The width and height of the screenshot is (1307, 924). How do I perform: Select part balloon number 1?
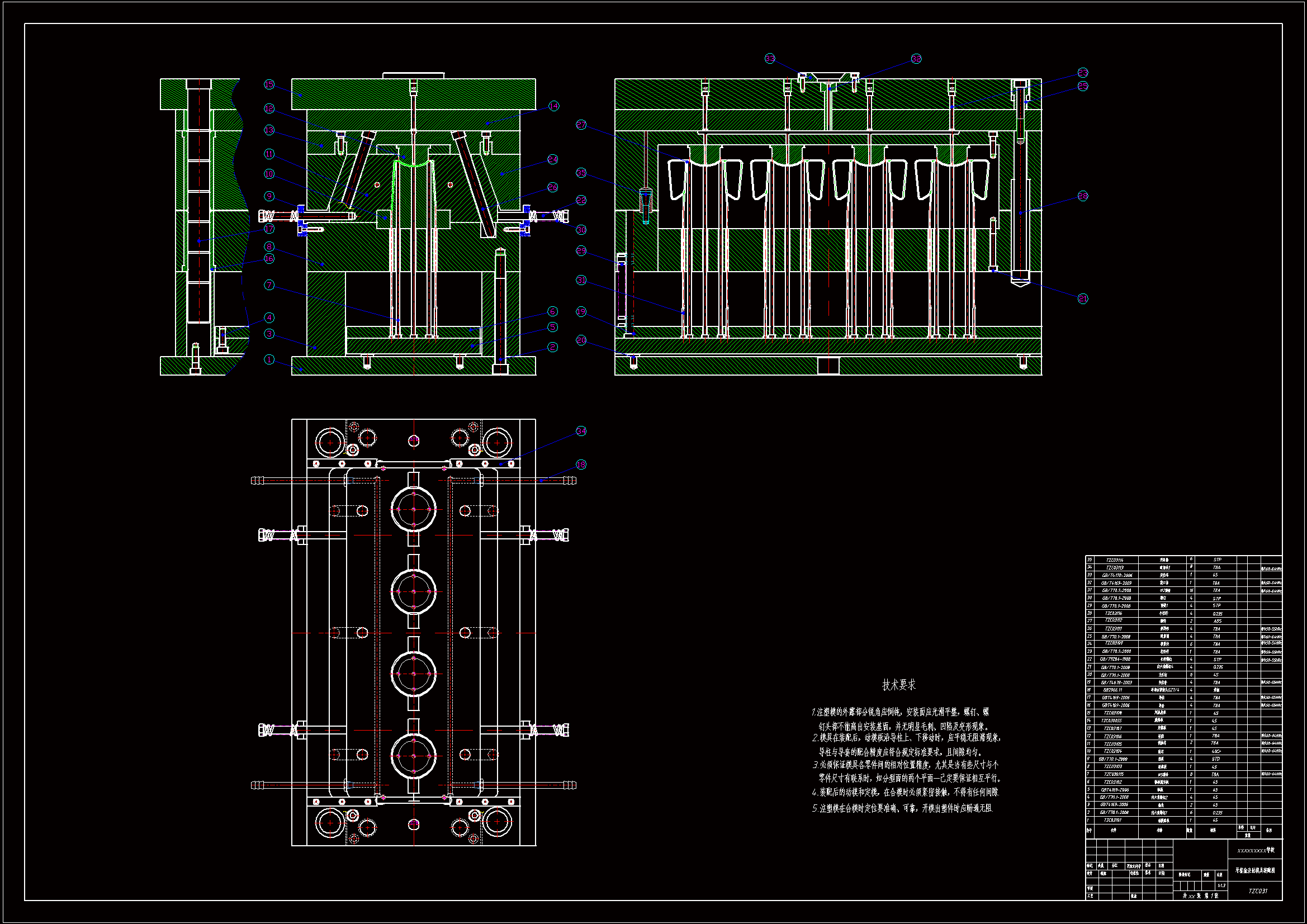click(269, 359)
